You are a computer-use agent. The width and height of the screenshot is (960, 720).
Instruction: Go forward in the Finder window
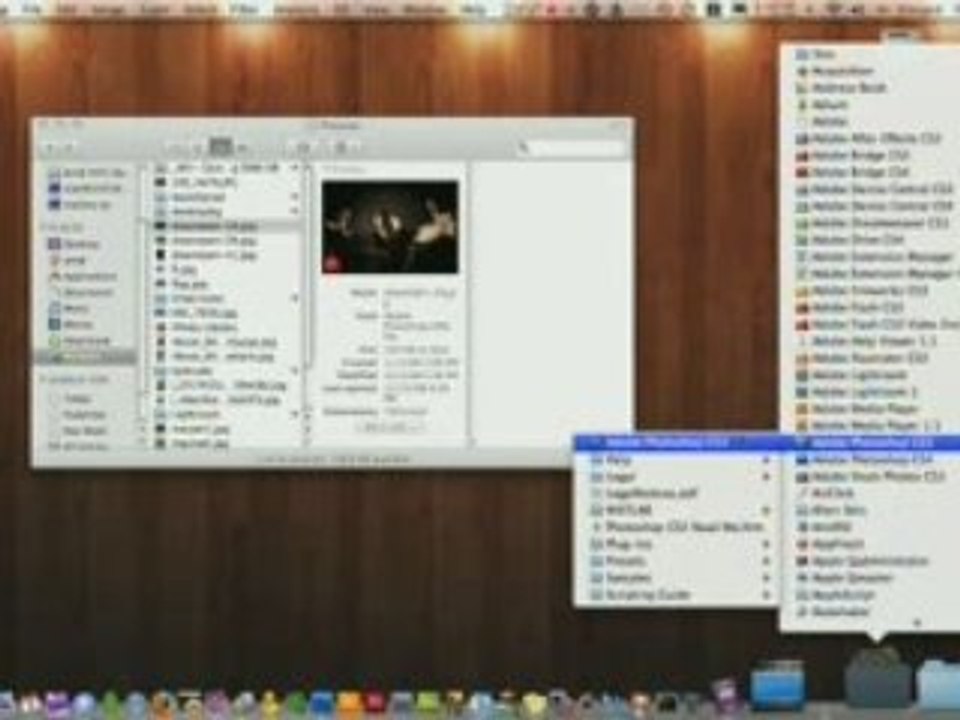click(x=69, y=148)
